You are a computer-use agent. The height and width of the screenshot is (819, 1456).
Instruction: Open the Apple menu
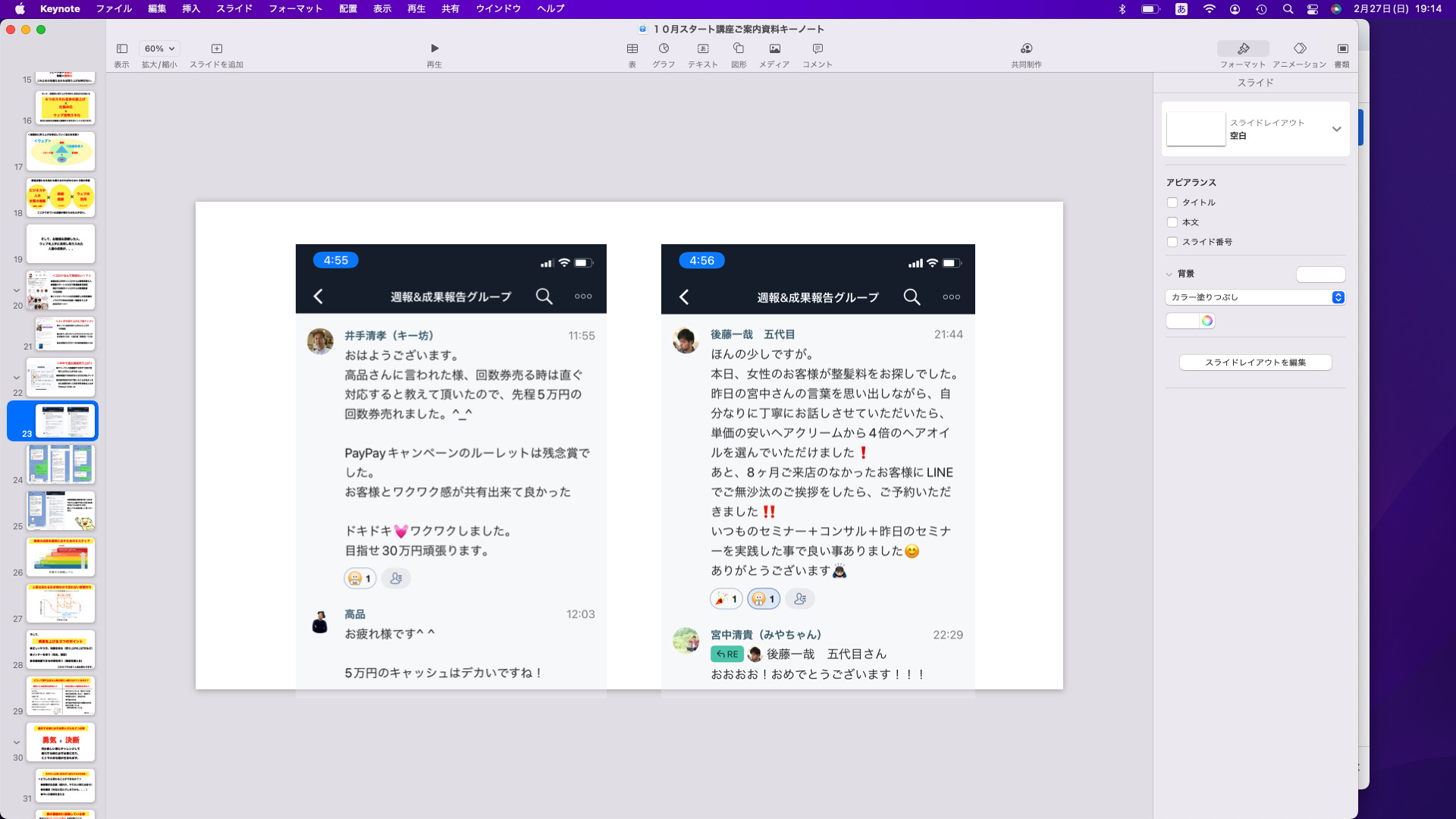tap(20, 9)
